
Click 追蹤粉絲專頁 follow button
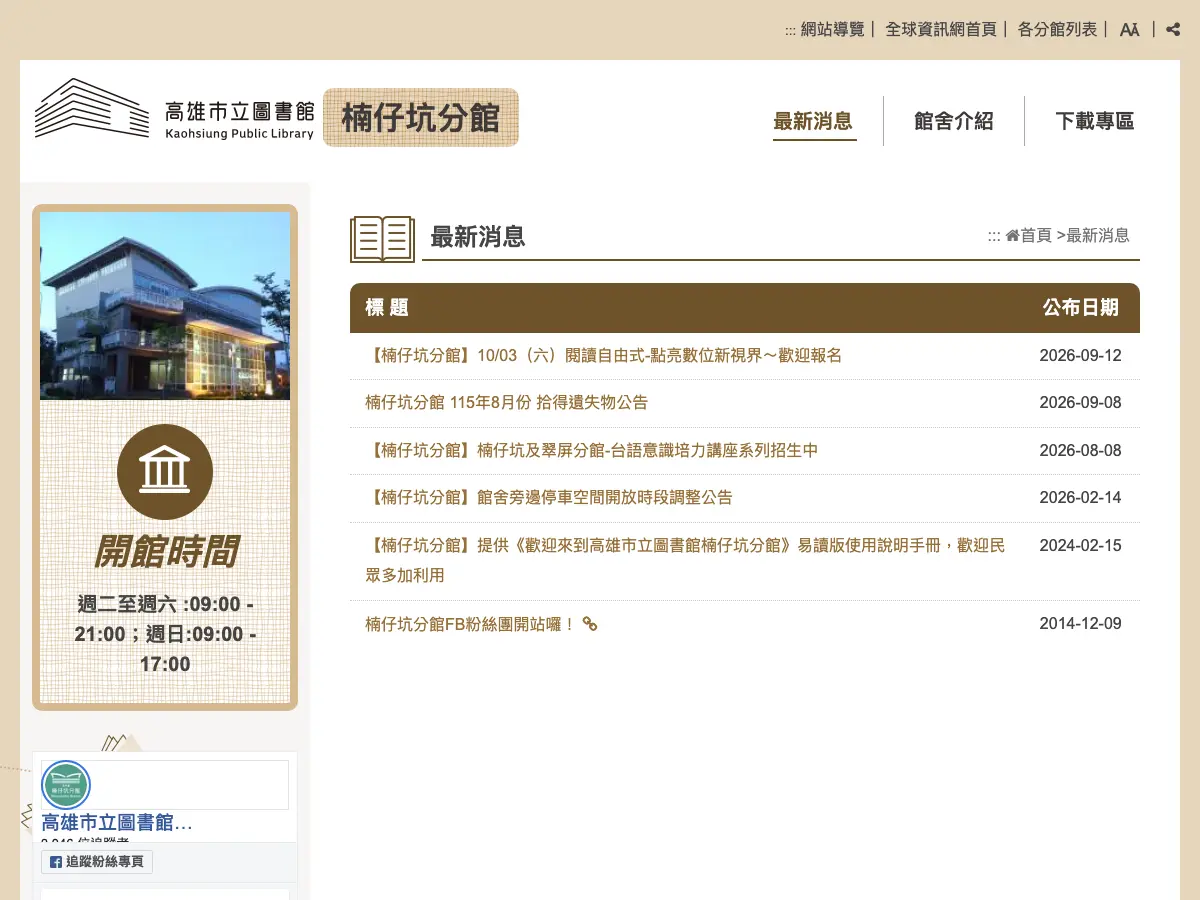[x=97, y=862]
